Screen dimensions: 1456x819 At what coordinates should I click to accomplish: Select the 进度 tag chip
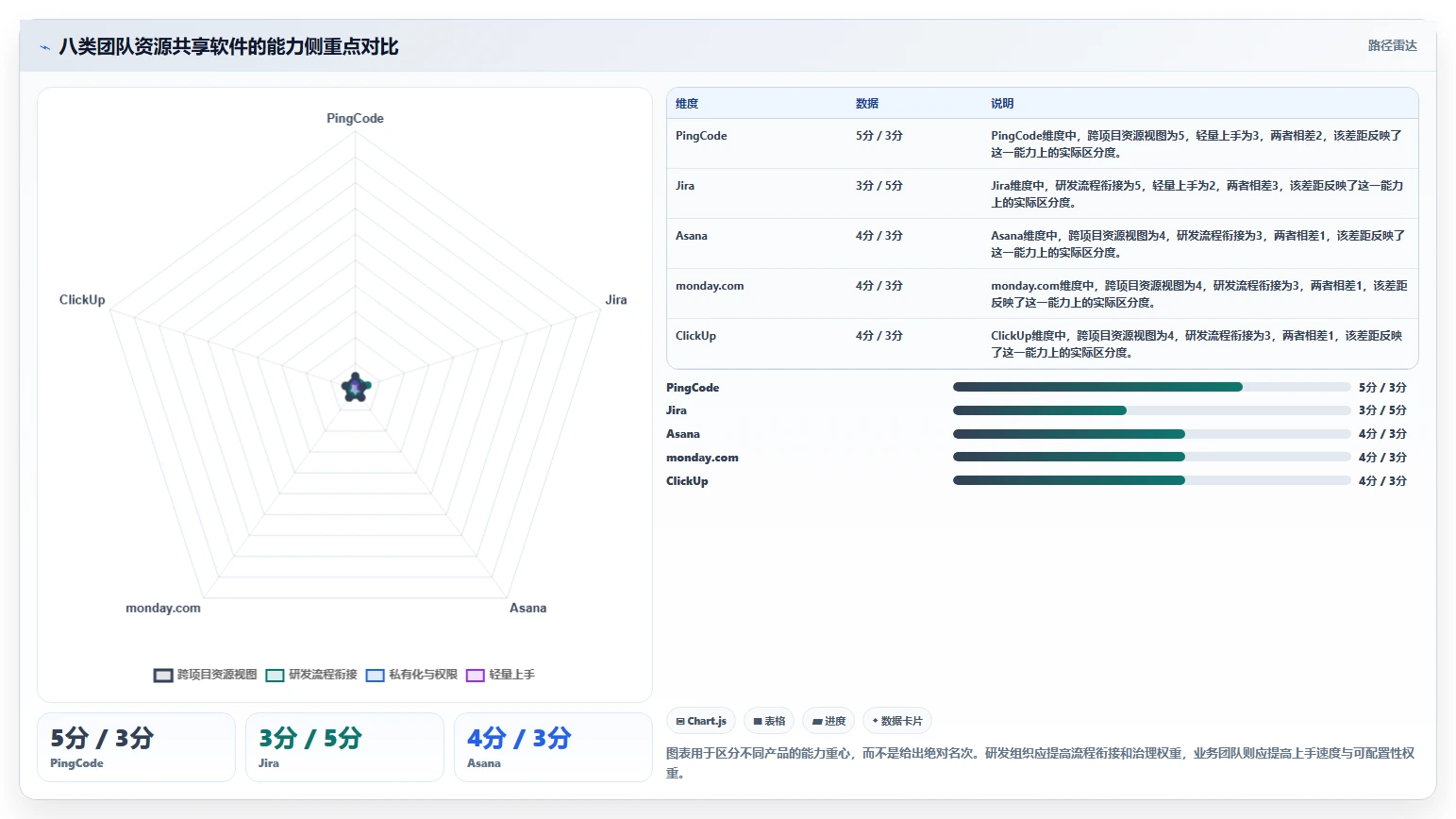point(828,721)
